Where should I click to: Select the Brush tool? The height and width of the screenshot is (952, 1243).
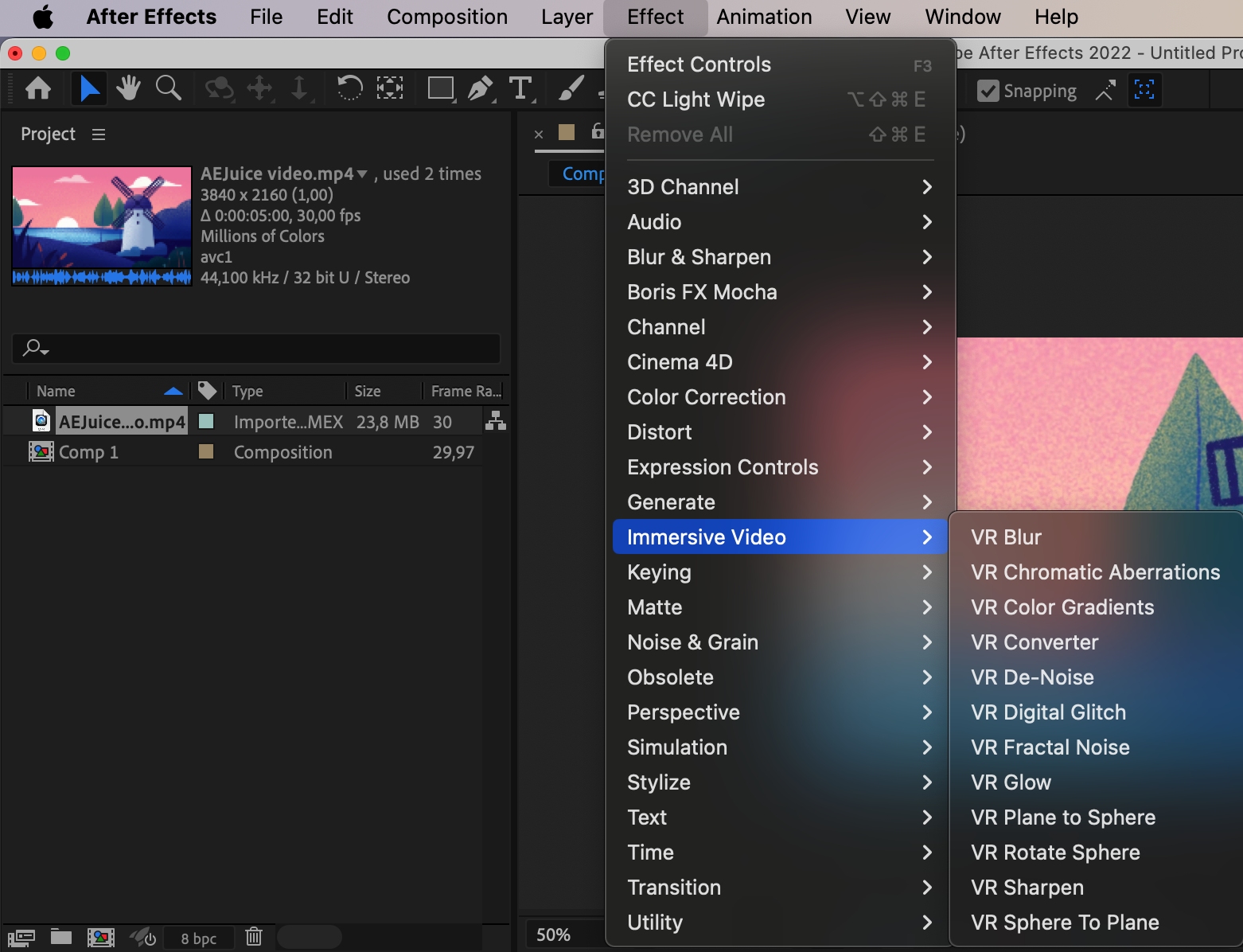(x=571, y=88)
